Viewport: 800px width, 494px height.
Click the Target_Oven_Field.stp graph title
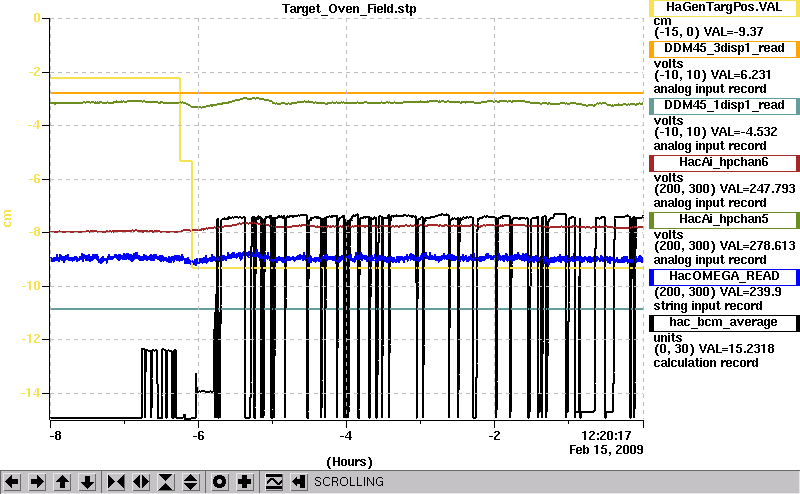[x=349, y=9]
